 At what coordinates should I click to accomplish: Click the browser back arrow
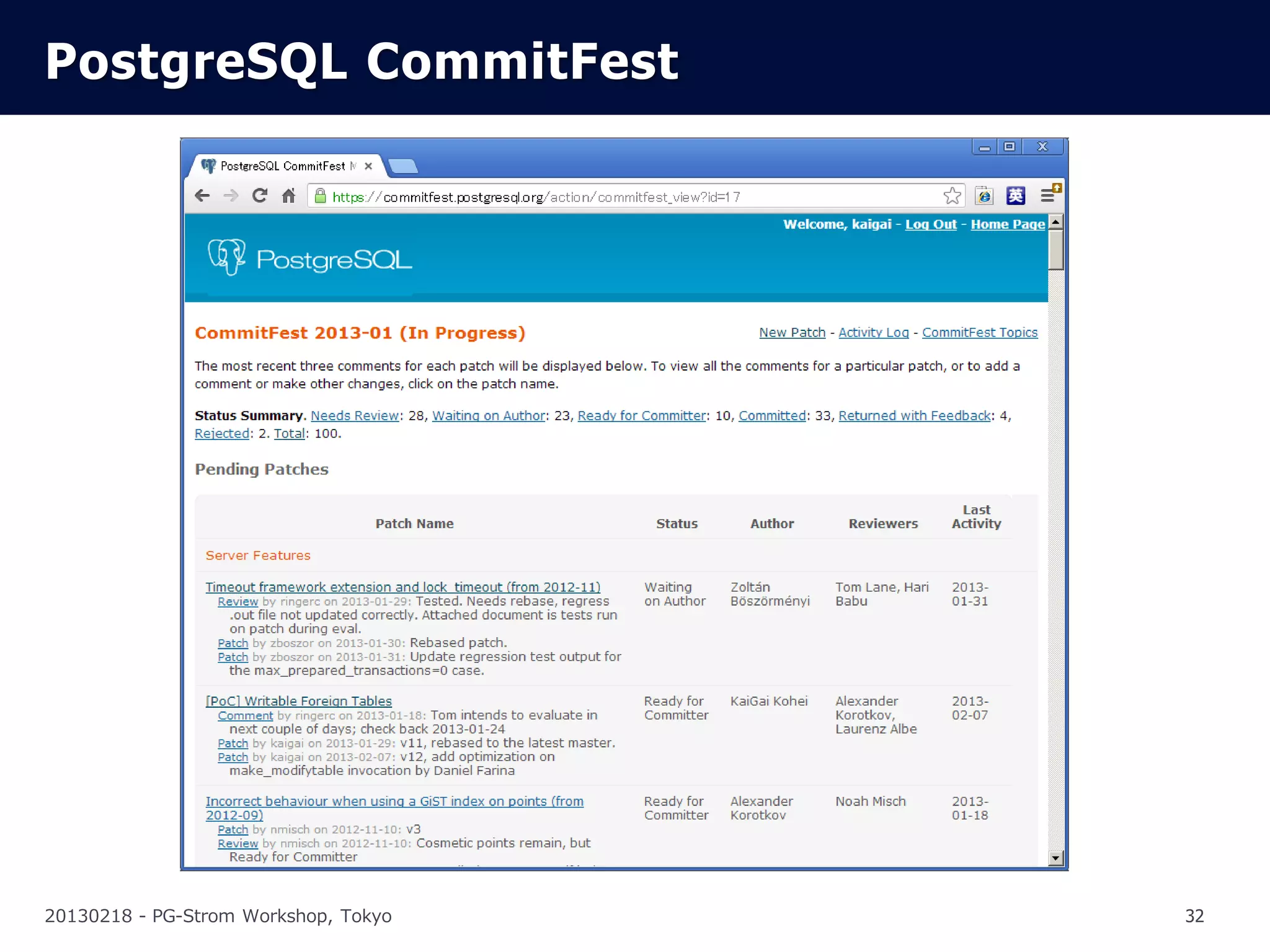[x=202, y=196]
